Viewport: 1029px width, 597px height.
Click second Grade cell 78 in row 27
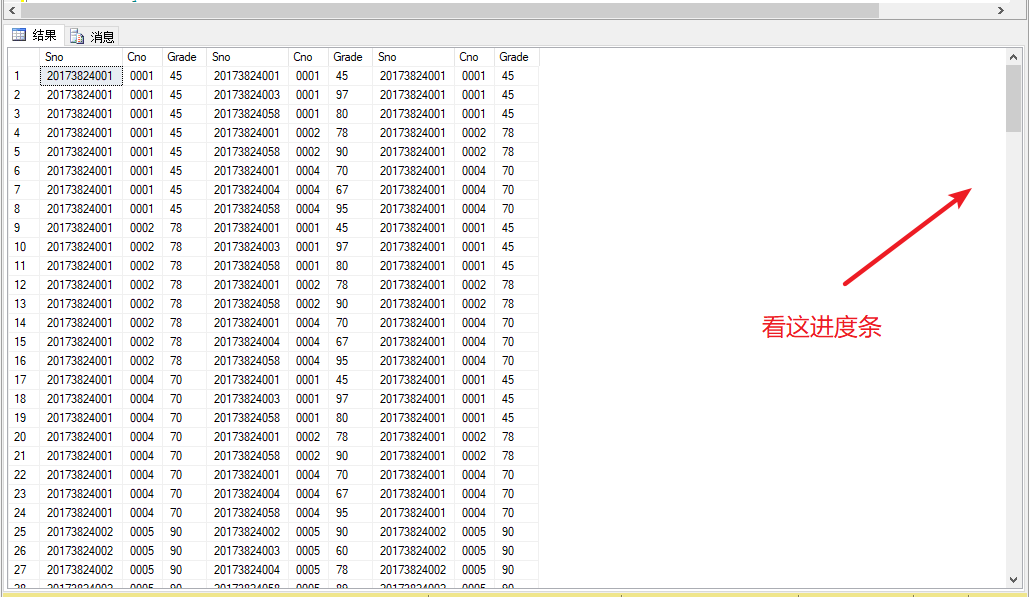click(350, 570)
